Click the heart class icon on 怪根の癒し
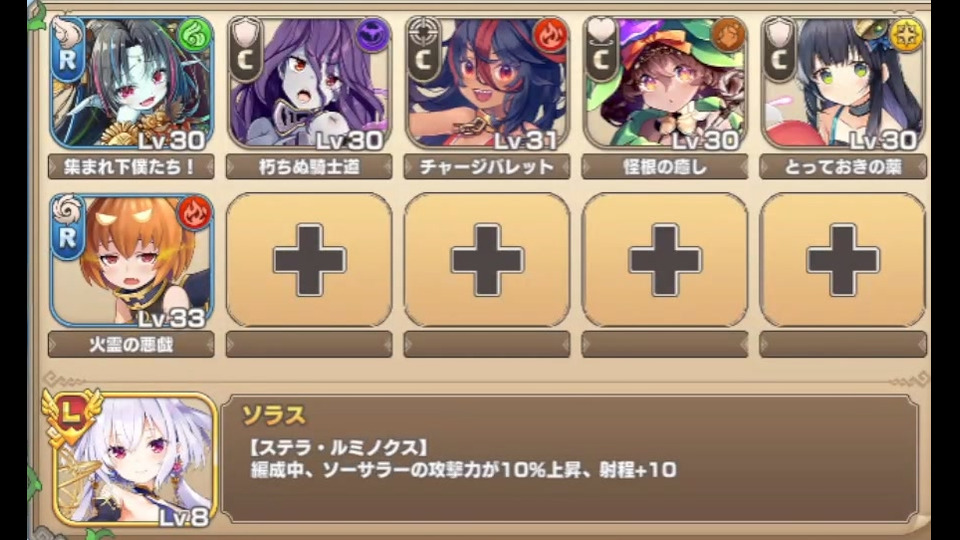The width and height of the screenshot is (960, 540). 602,31
